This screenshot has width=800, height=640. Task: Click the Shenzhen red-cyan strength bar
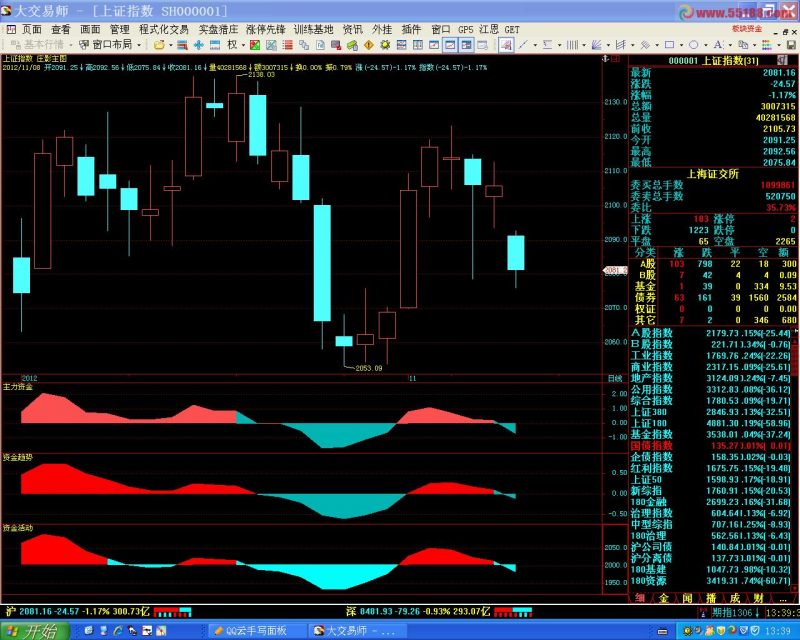pos(512,611)
